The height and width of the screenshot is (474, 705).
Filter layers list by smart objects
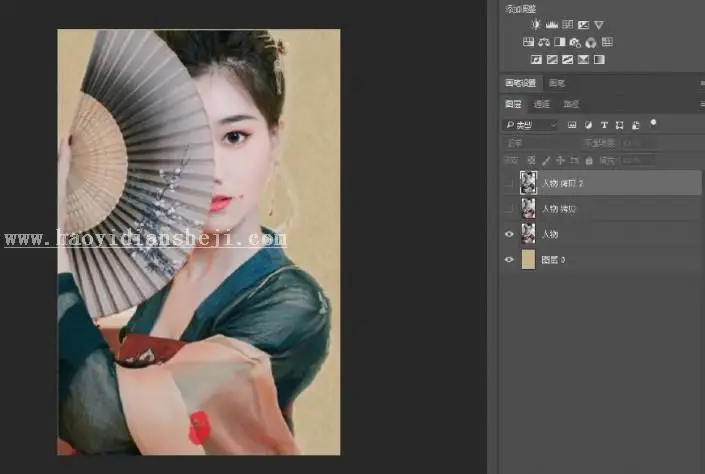tap(635, 125)
